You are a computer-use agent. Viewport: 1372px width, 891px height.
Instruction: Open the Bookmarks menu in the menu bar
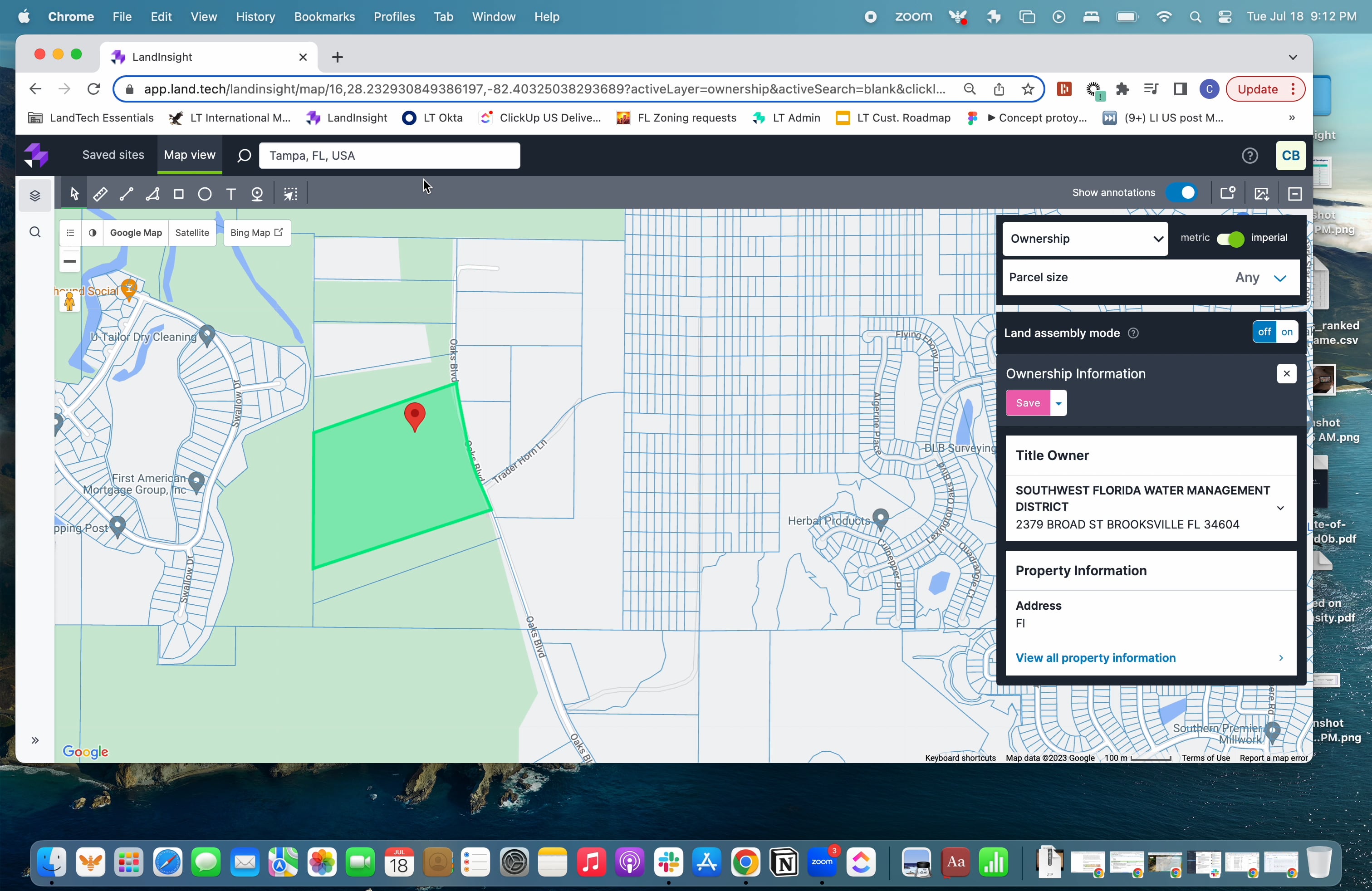(324, 17)
